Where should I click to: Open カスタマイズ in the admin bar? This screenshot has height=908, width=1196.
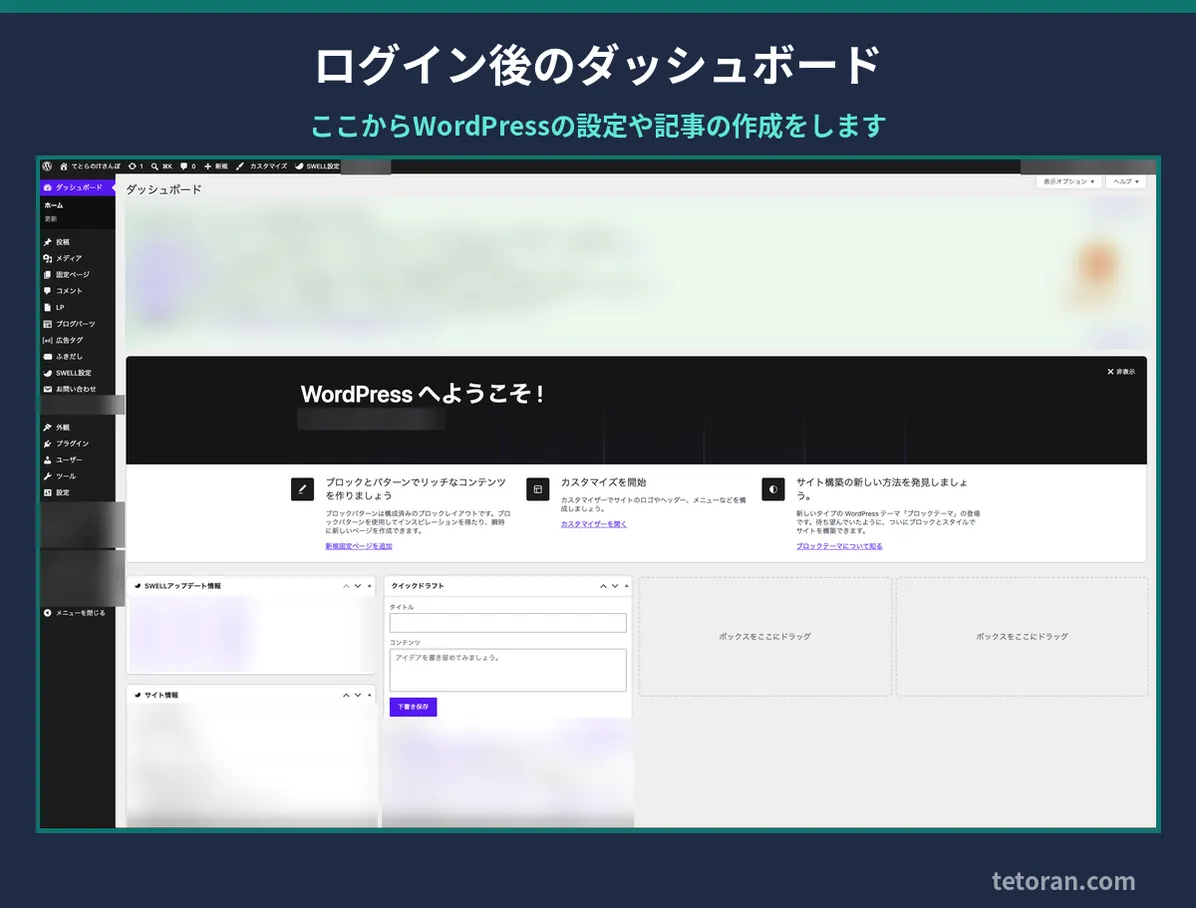click(262, 166)
